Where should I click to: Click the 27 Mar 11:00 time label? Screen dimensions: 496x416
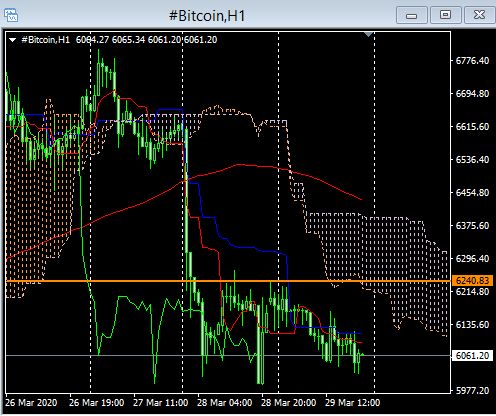pyautogui.click(x=161, y=403)
